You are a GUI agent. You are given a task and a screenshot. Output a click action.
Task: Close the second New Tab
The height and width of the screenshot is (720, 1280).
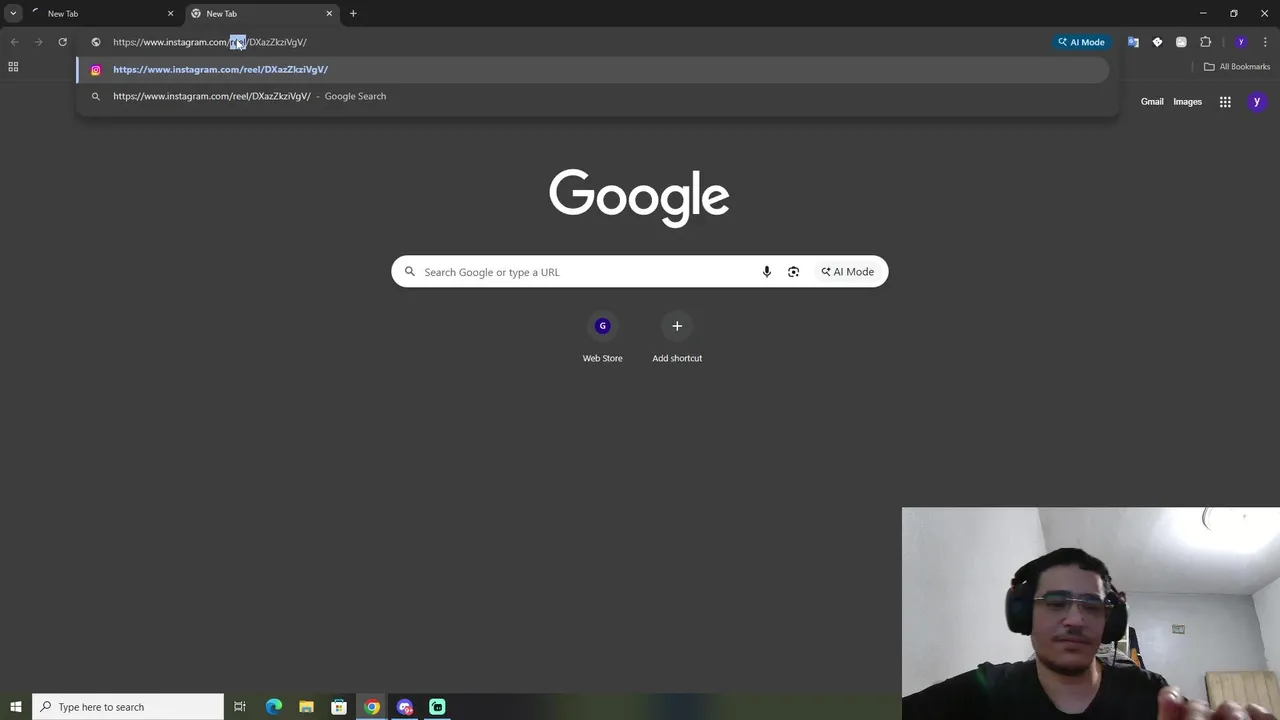click(329, 14)
